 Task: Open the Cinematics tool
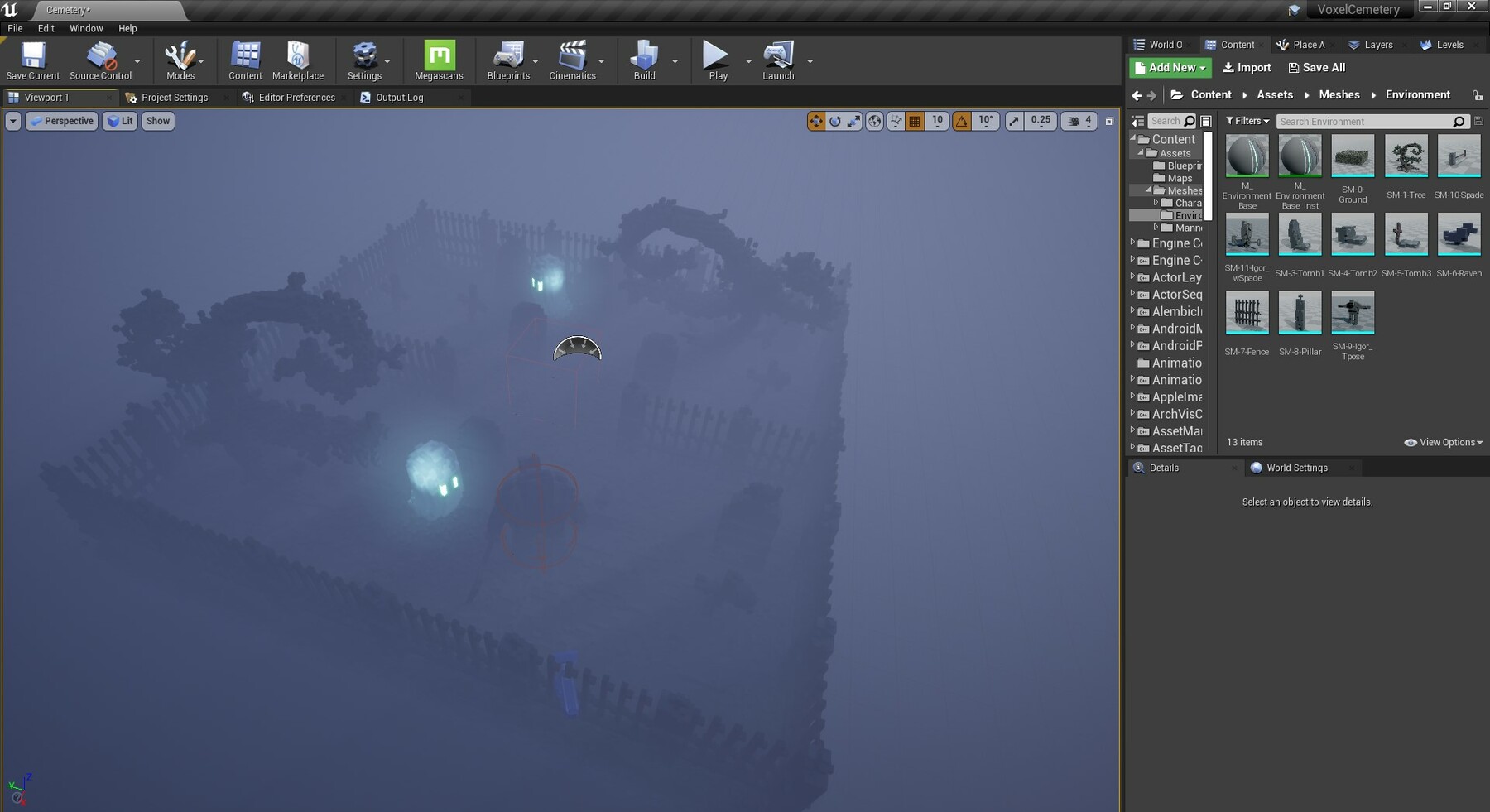tap(572, 58)
